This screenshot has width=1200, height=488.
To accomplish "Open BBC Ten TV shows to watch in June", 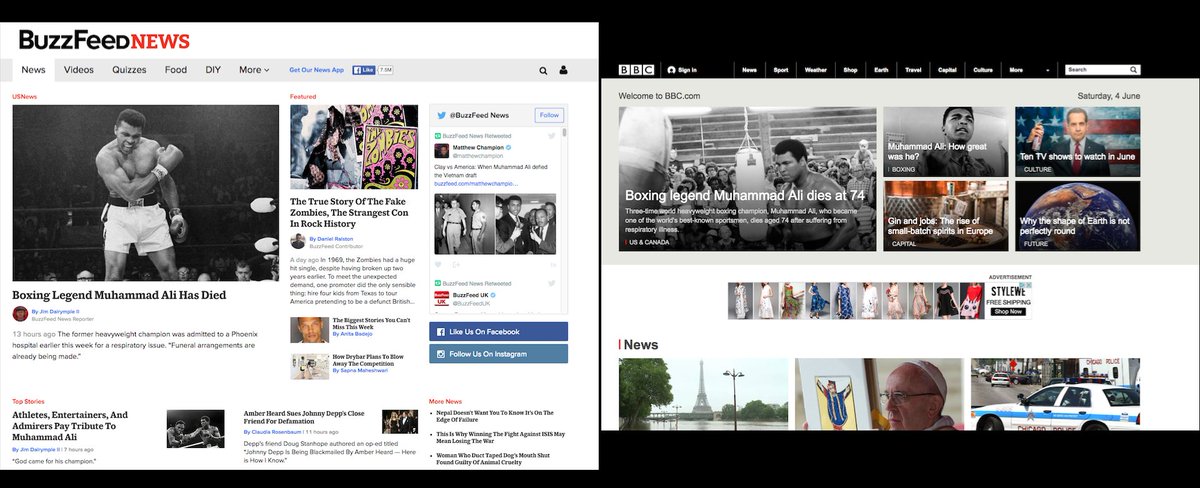I will click(1077, 141).
